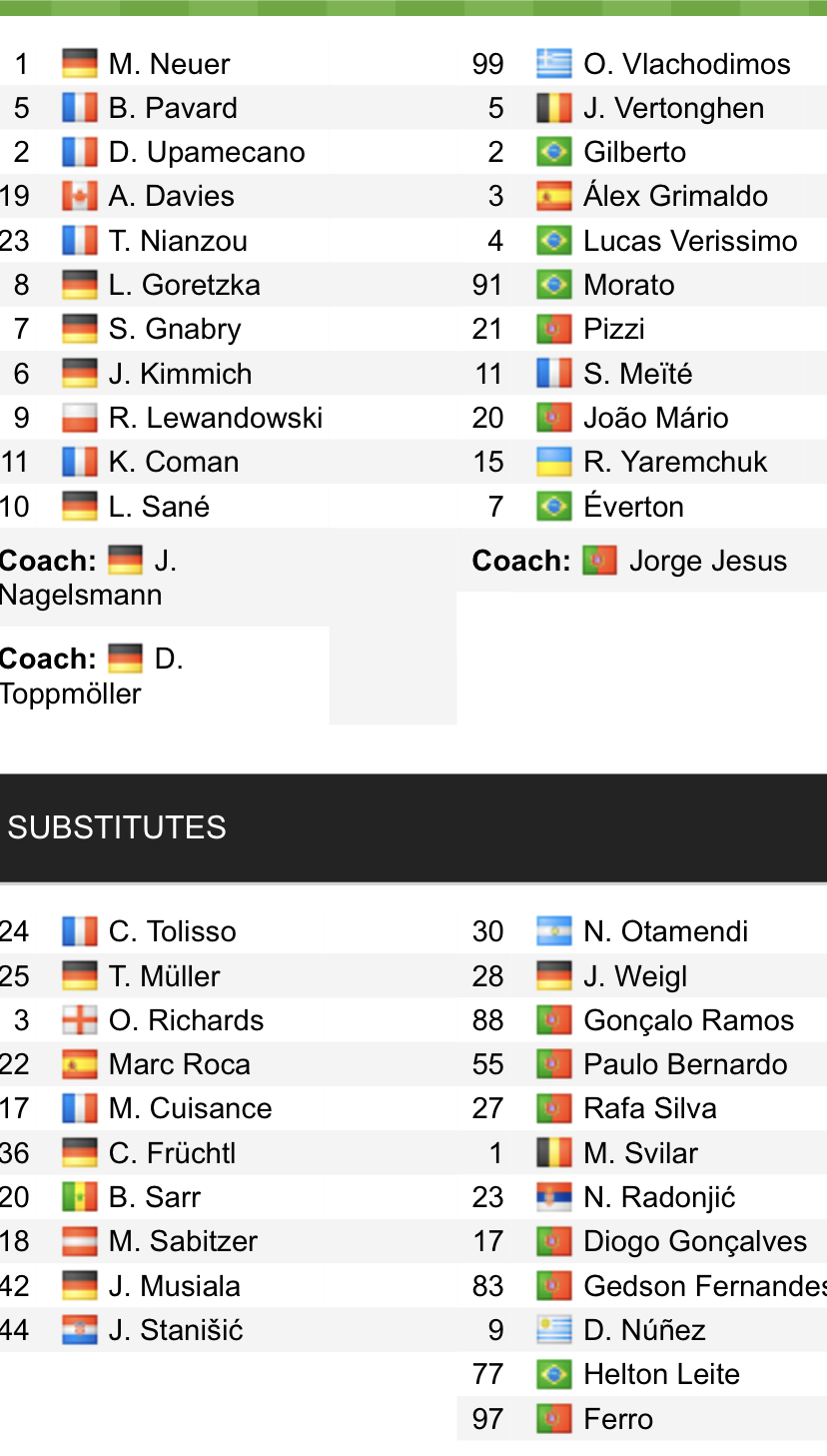
Task: Open M. Neuer's player profile
Action: pos(169,64)
